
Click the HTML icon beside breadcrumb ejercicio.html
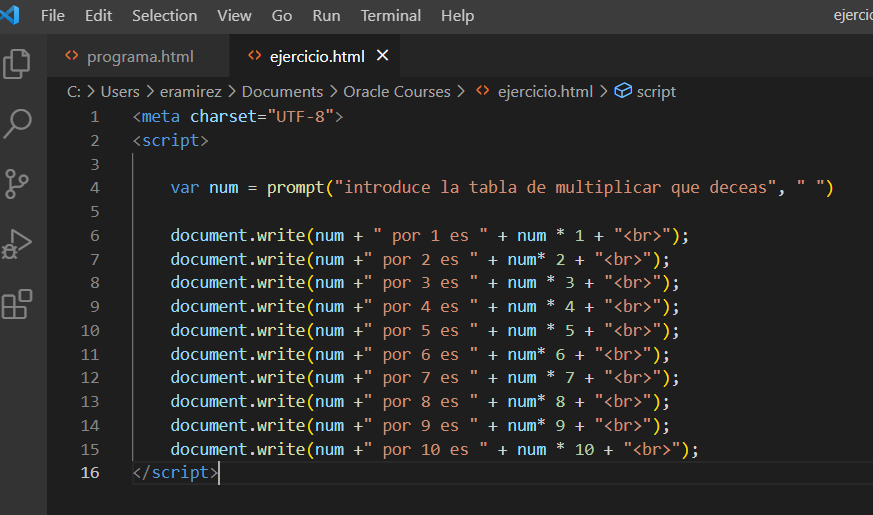point(483,91)
